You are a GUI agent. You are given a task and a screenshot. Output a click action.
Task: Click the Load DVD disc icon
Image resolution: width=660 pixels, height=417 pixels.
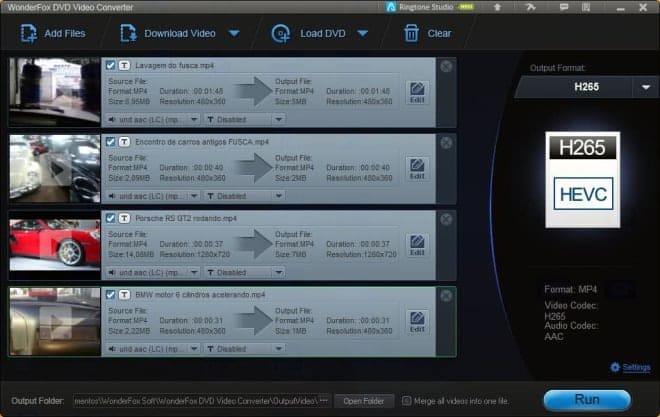(281, 34)
